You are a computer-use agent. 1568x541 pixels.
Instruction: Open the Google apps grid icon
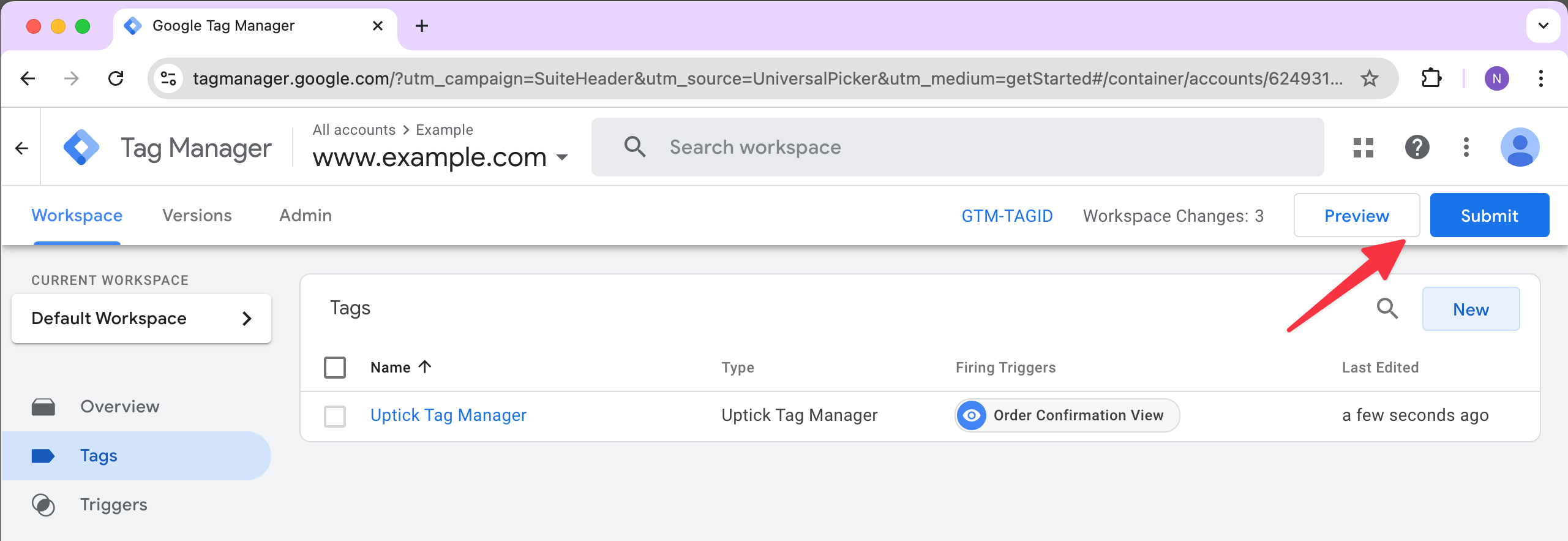pyautogui.click(x=1363, y=148)
